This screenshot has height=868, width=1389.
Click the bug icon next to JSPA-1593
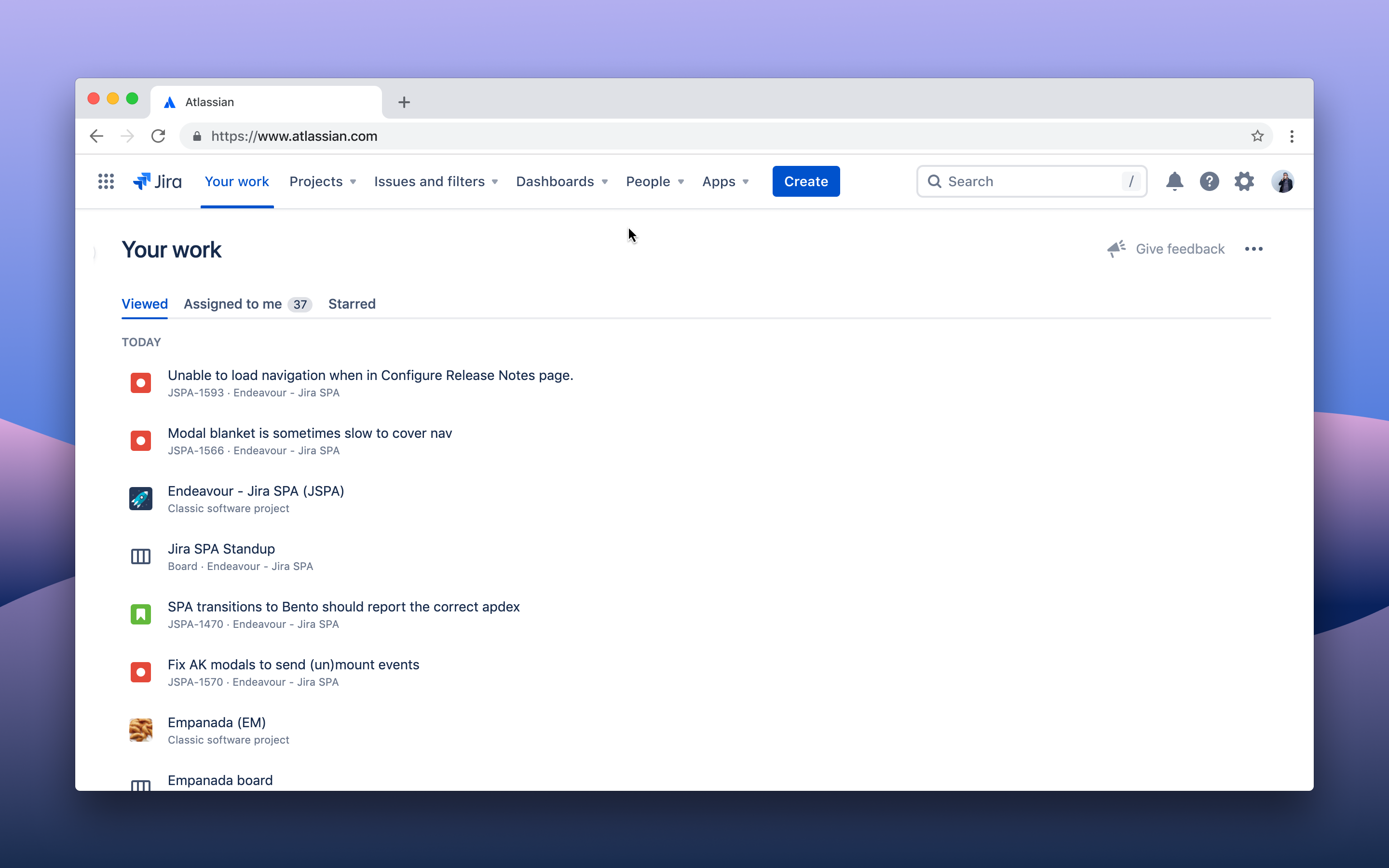pyautogui.click(x=141, y=382)
